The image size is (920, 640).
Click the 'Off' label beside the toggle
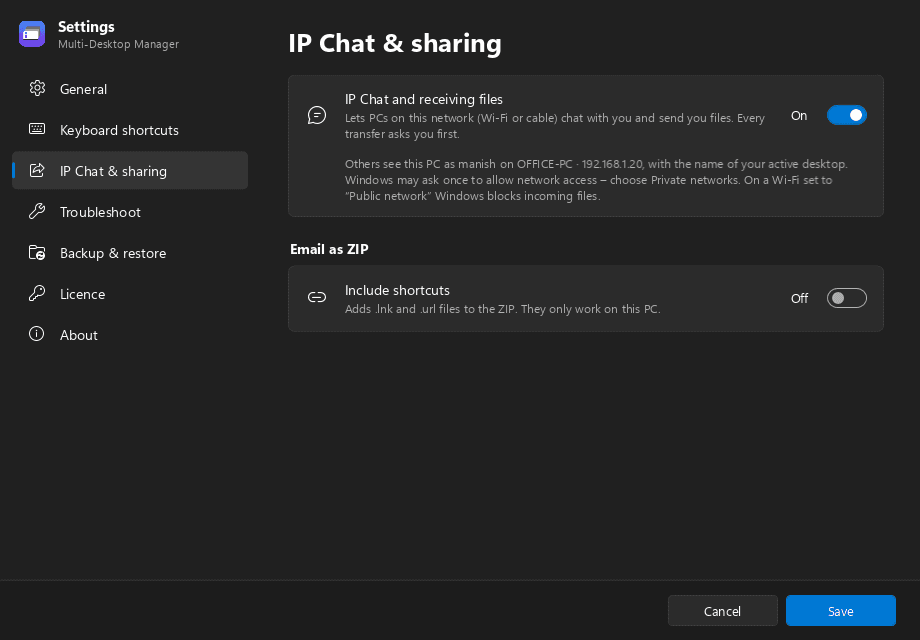799,298
